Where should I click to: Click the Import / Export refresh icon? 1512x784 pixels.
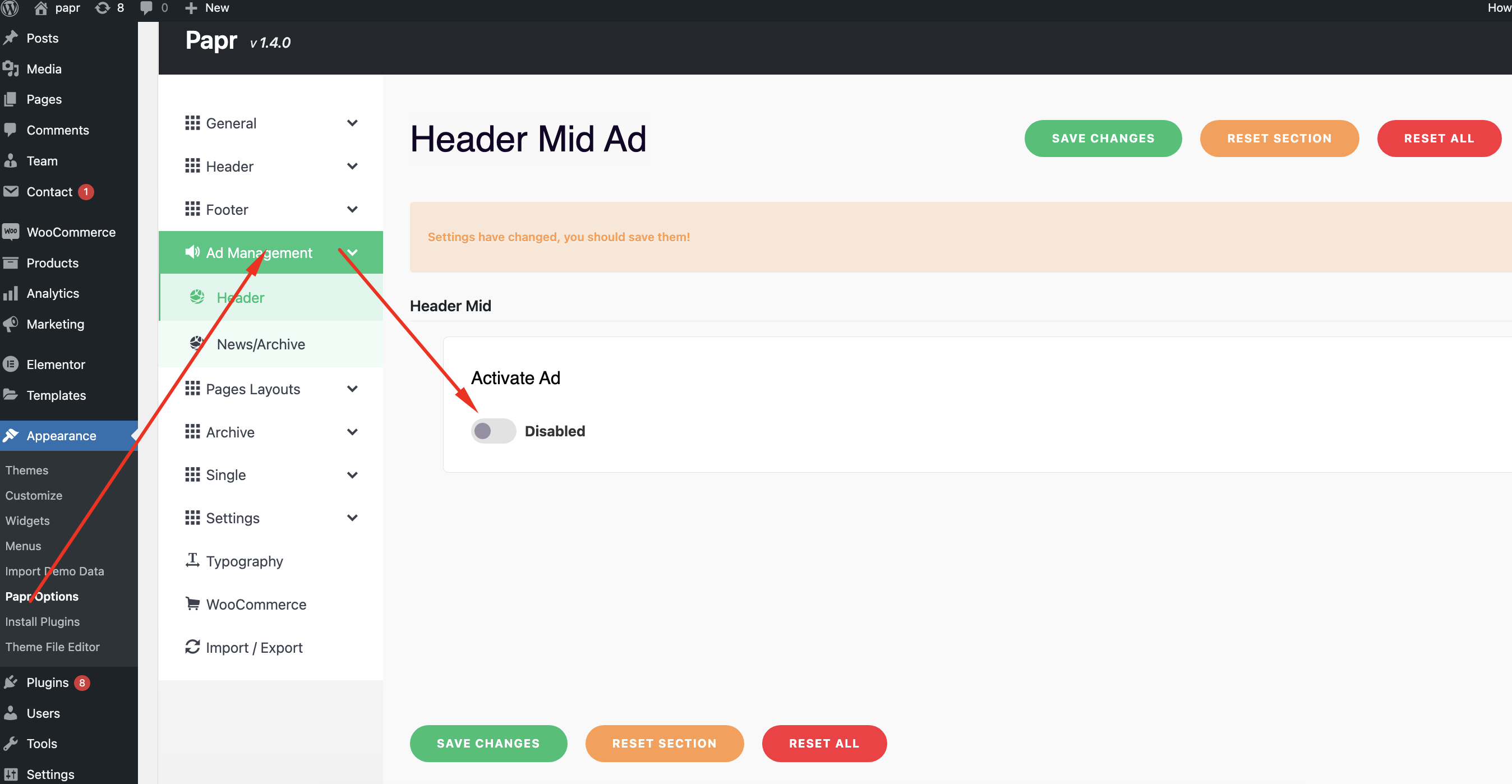pos(192,647)
